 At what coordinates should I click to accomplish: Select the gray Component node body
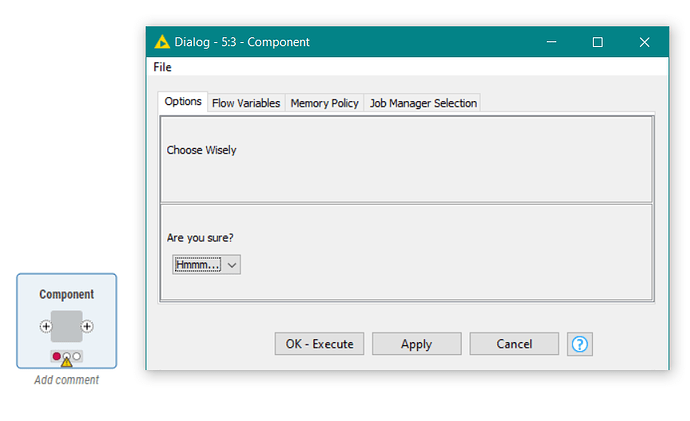point(67,326)
